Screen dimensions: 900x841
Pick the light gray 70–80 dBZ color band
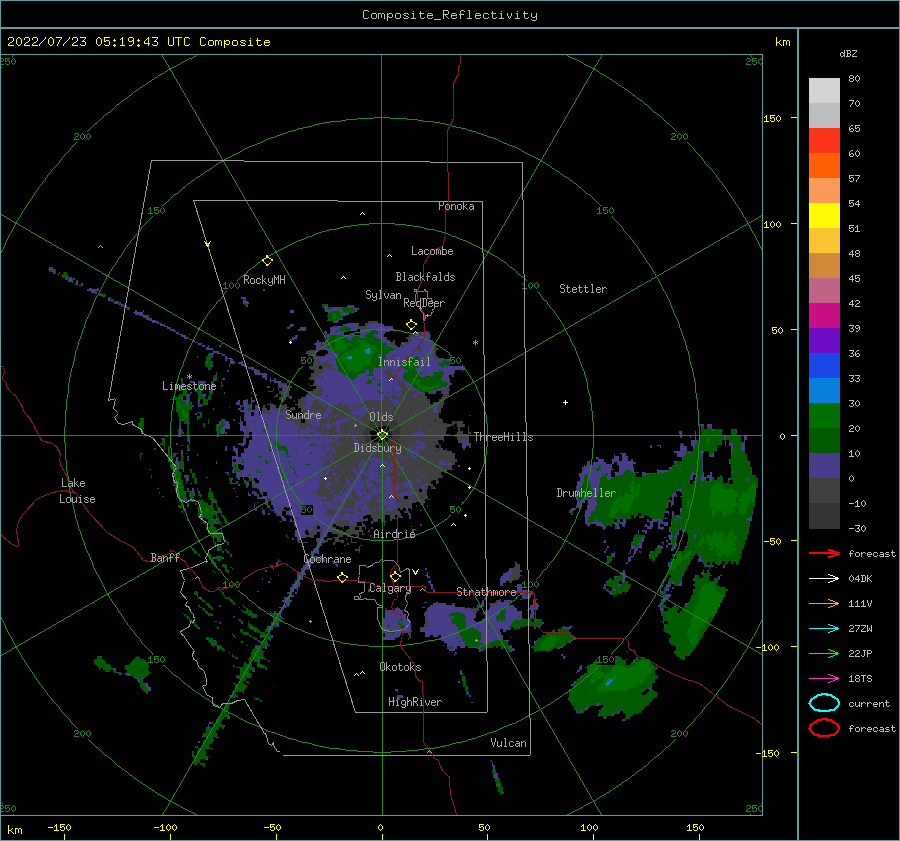[x=824, y=91]
